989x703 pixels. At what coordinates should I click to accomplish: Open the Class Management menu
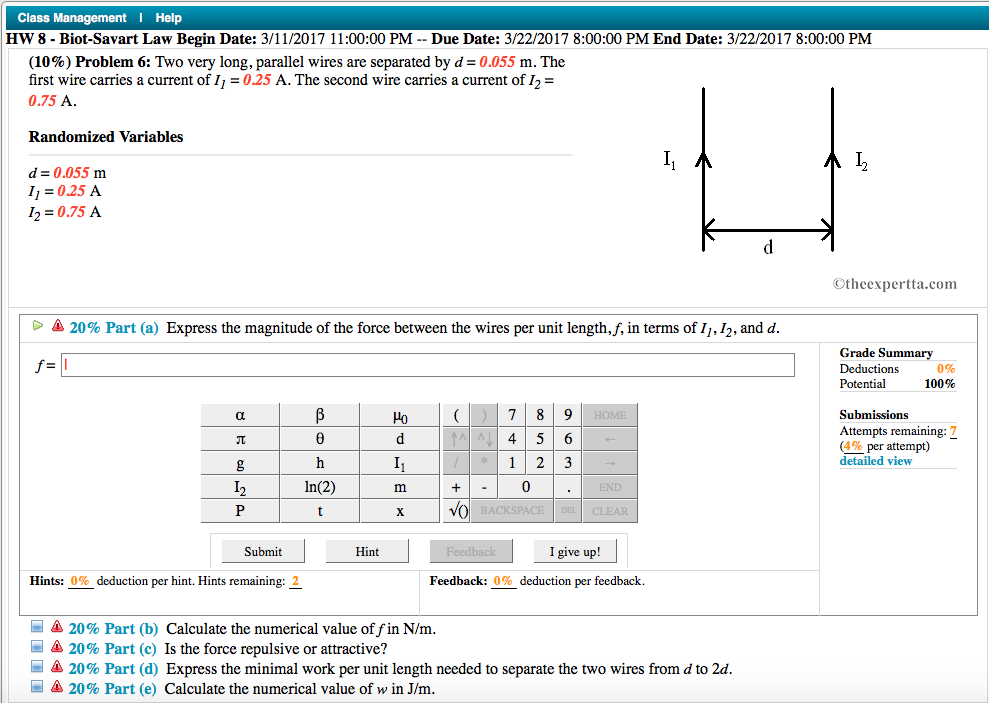point(72,18)
